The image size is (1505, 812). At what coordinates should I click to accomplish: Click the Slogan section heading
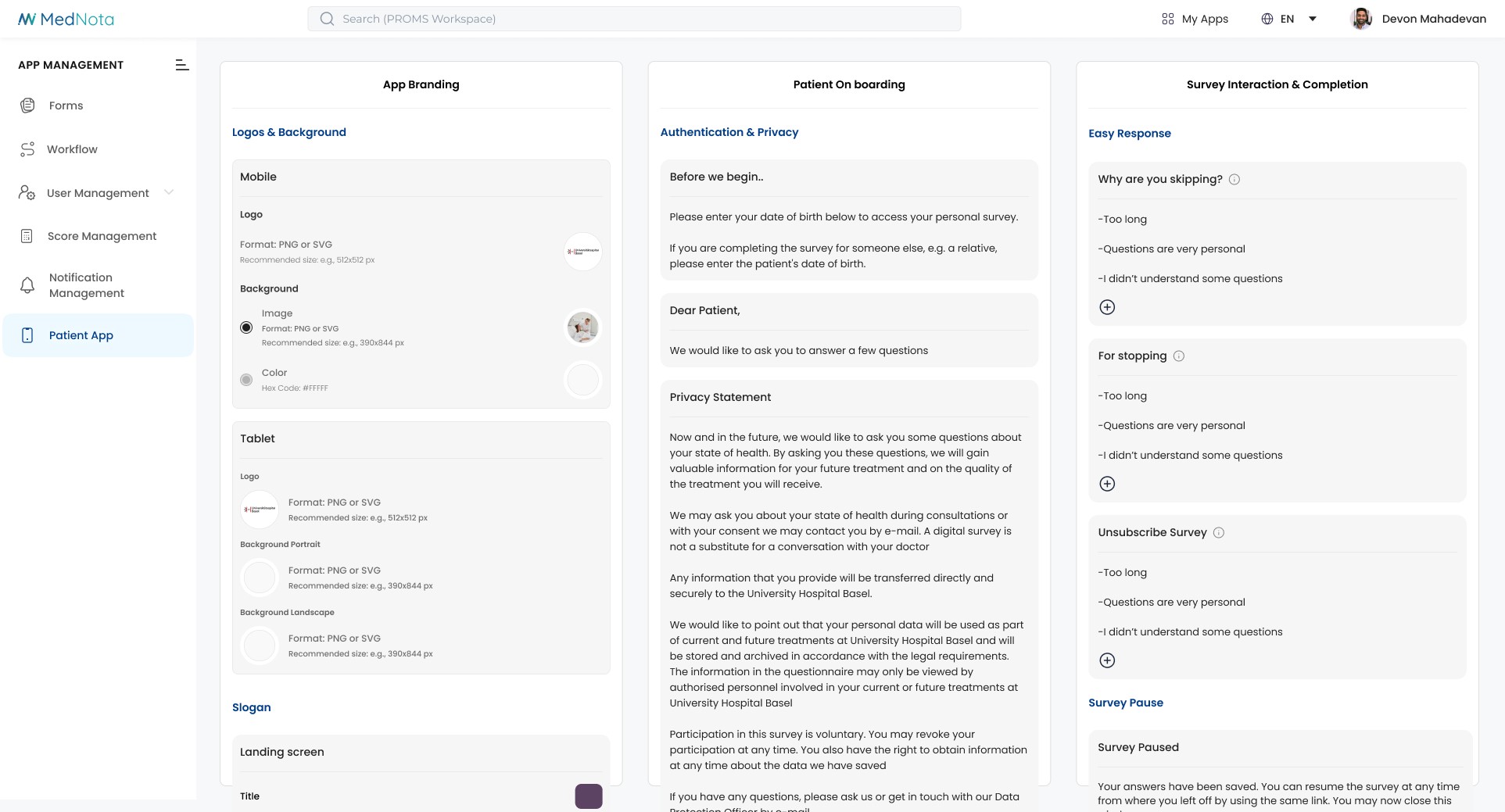(x=252, y=707)
